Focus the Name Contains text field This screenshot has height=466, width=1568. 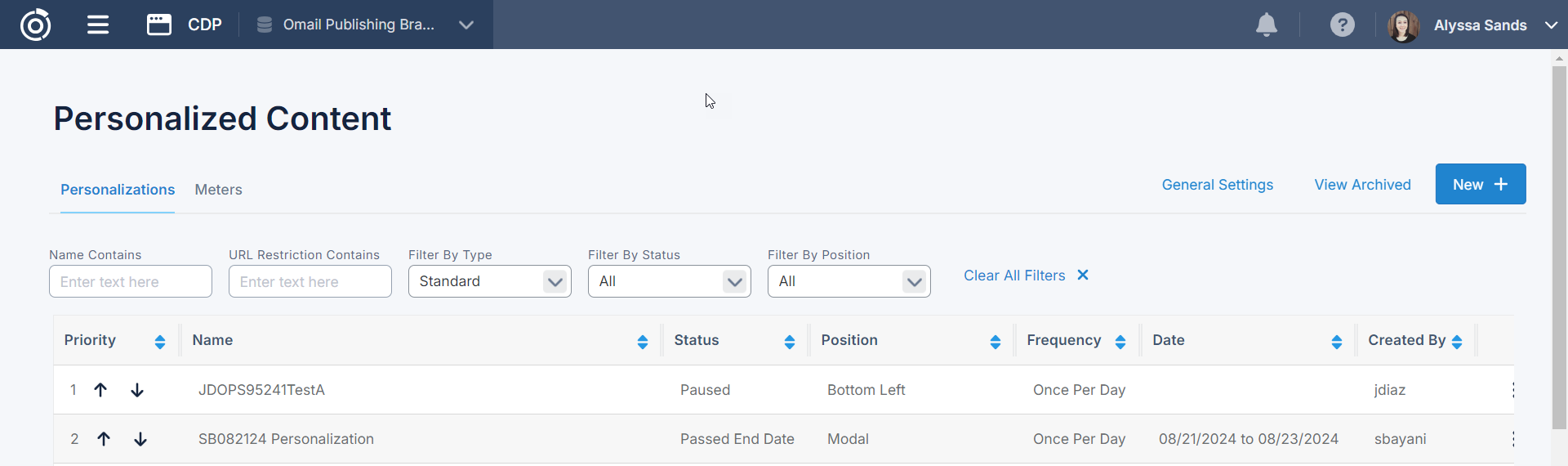[131, 281]
